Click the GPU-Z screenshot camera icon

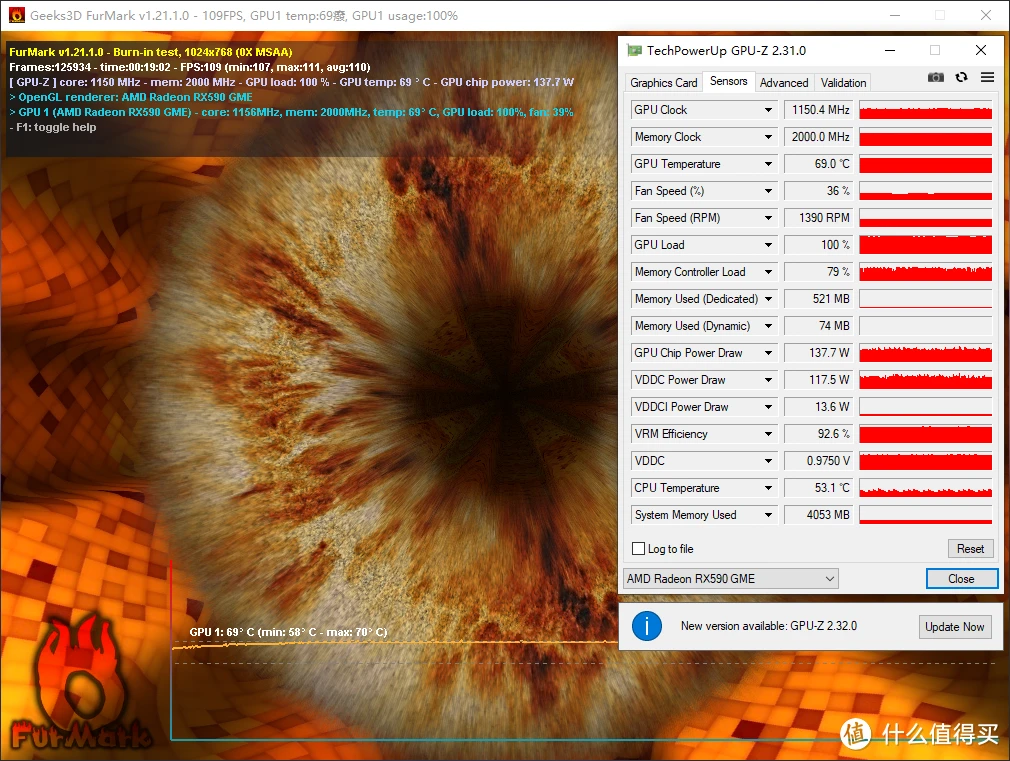tap(935, 77)
